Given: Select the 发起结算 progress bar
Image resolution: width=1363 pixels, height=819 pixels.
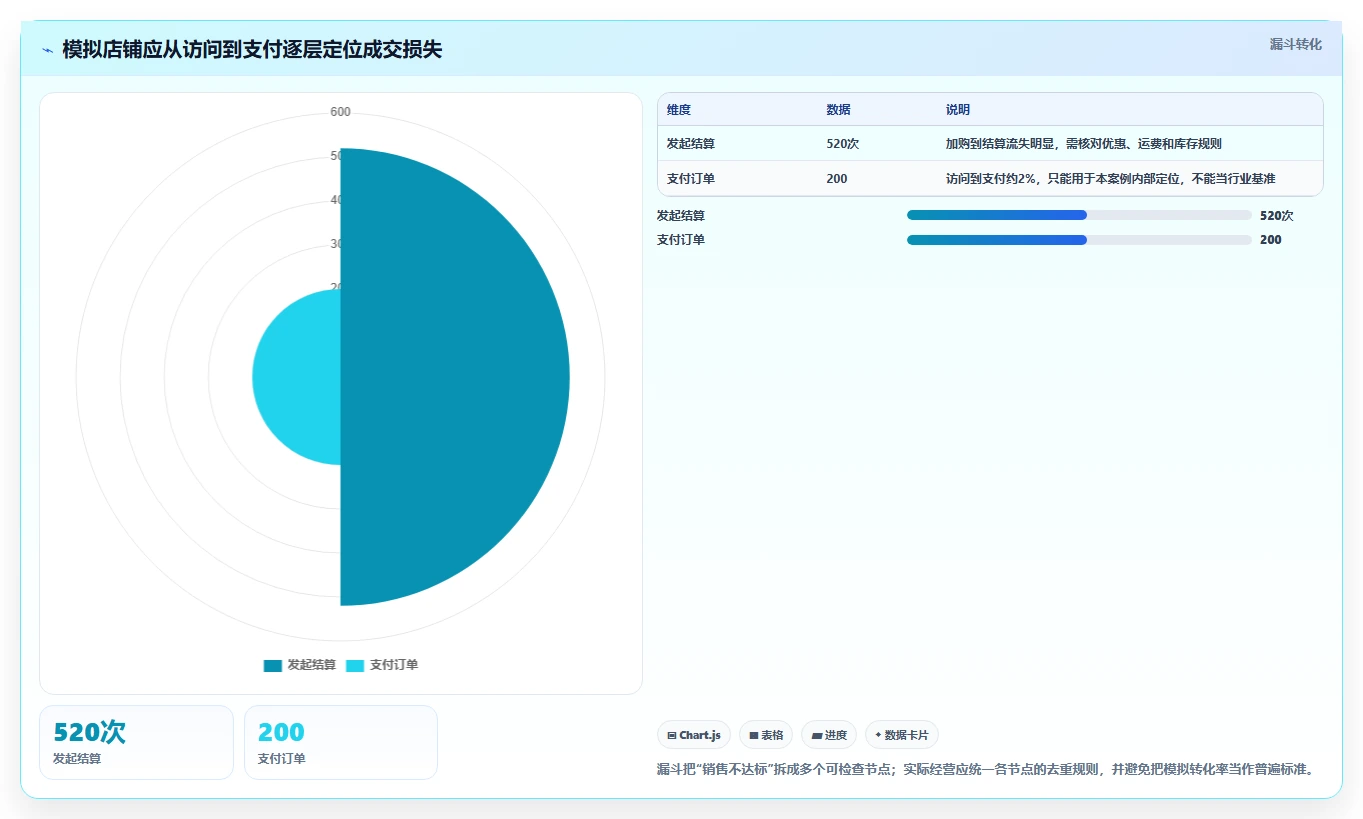Looking at the screenshot, I should [1079, 215].
